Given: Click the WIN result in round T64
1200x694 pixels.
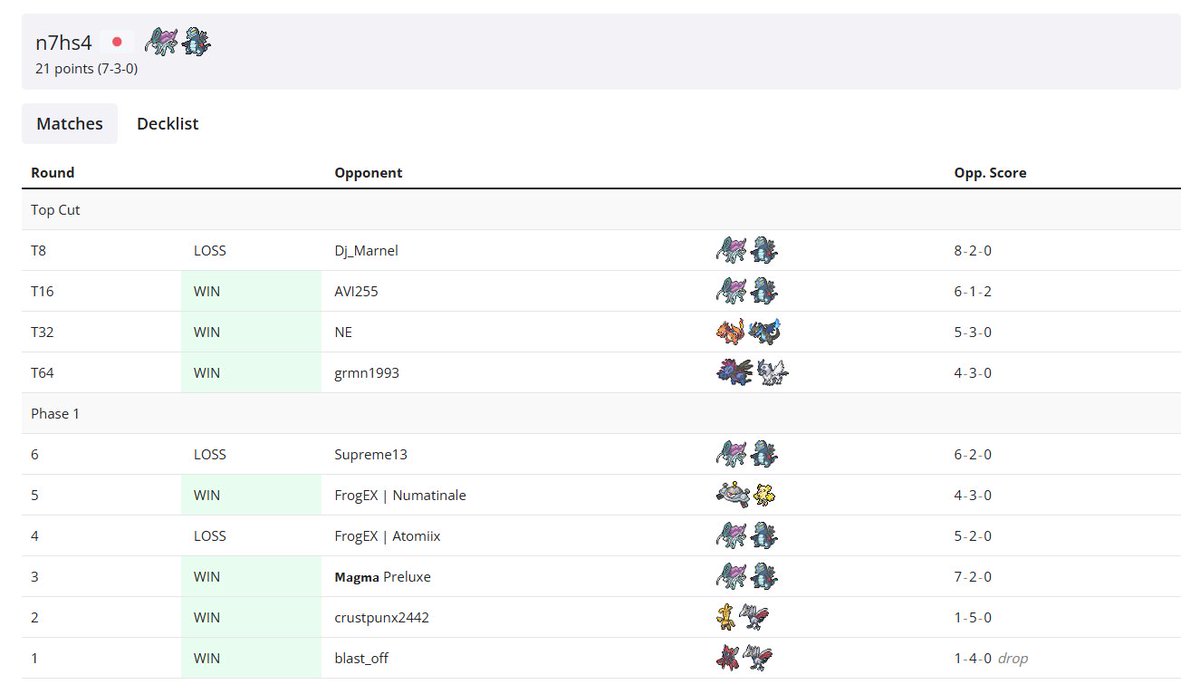Looking at the screenshot, I should click(207, 373).
